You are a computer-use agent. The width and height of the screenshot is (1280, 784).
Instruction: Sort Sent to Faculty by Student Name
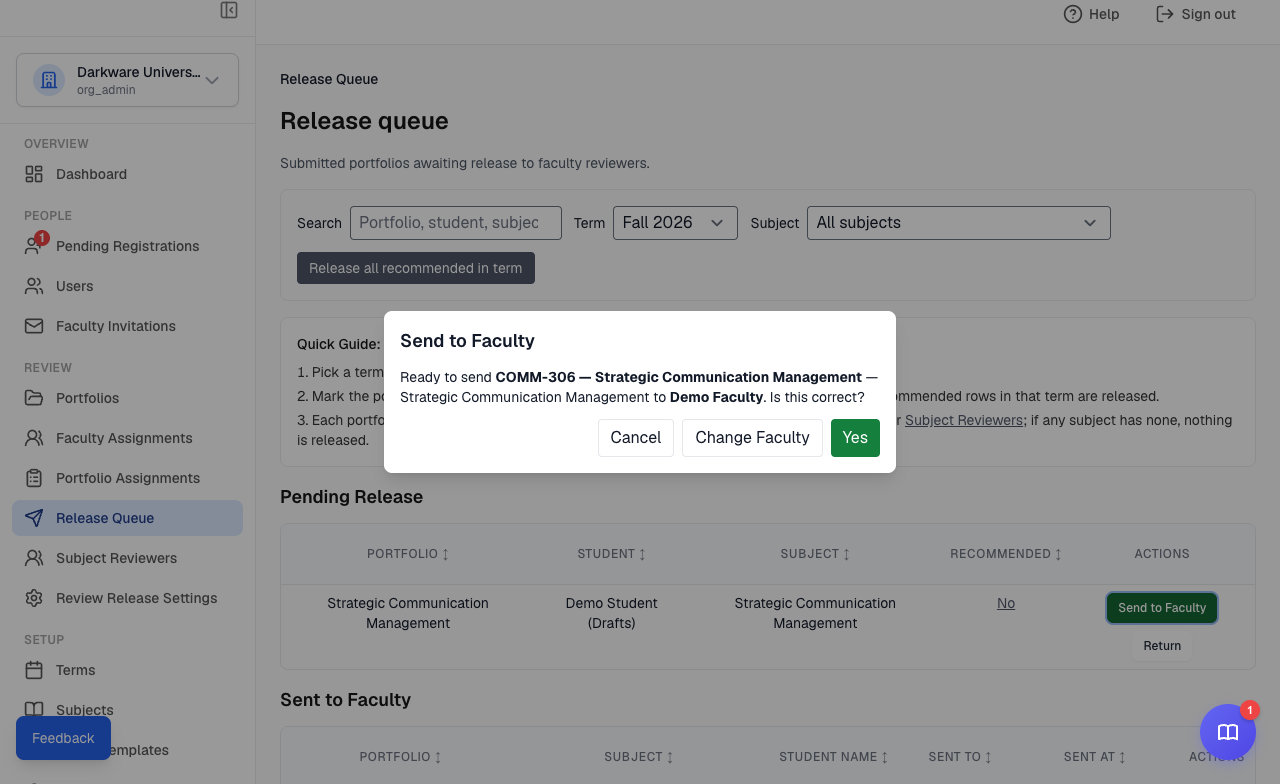coord(834,757)
